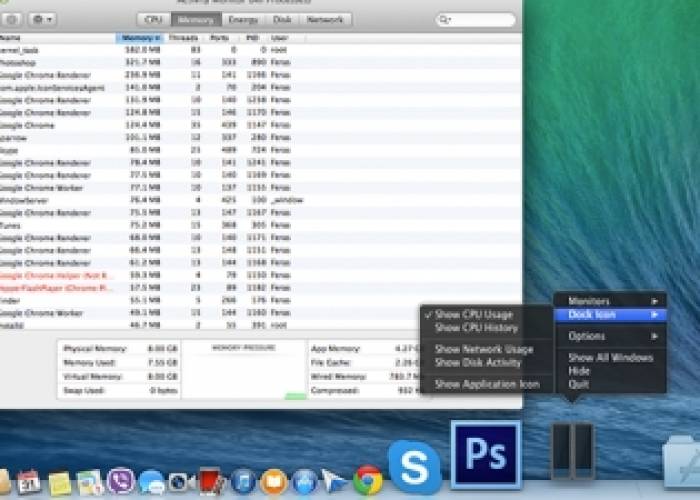The image size is (700, 500).
Task: Open the blue iTunes icon in Dock
Action: [243, 482]
